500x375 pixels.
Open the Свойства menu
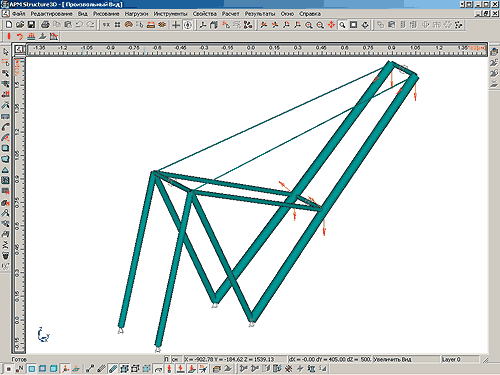205,14
